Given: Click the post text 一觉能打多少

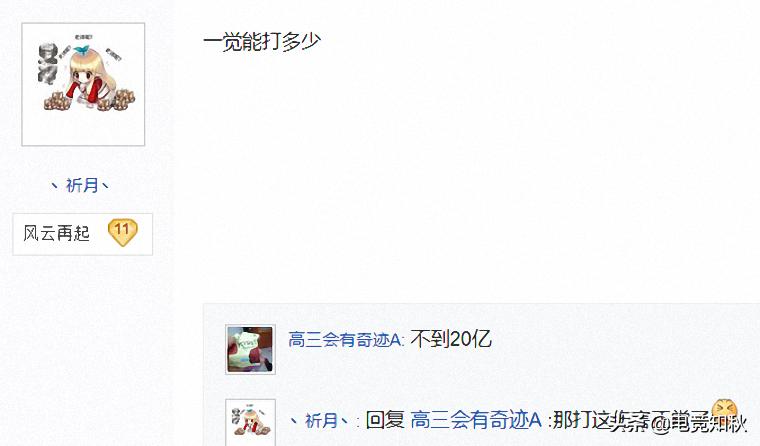Looking at the screenshot, I should (262, 41).
